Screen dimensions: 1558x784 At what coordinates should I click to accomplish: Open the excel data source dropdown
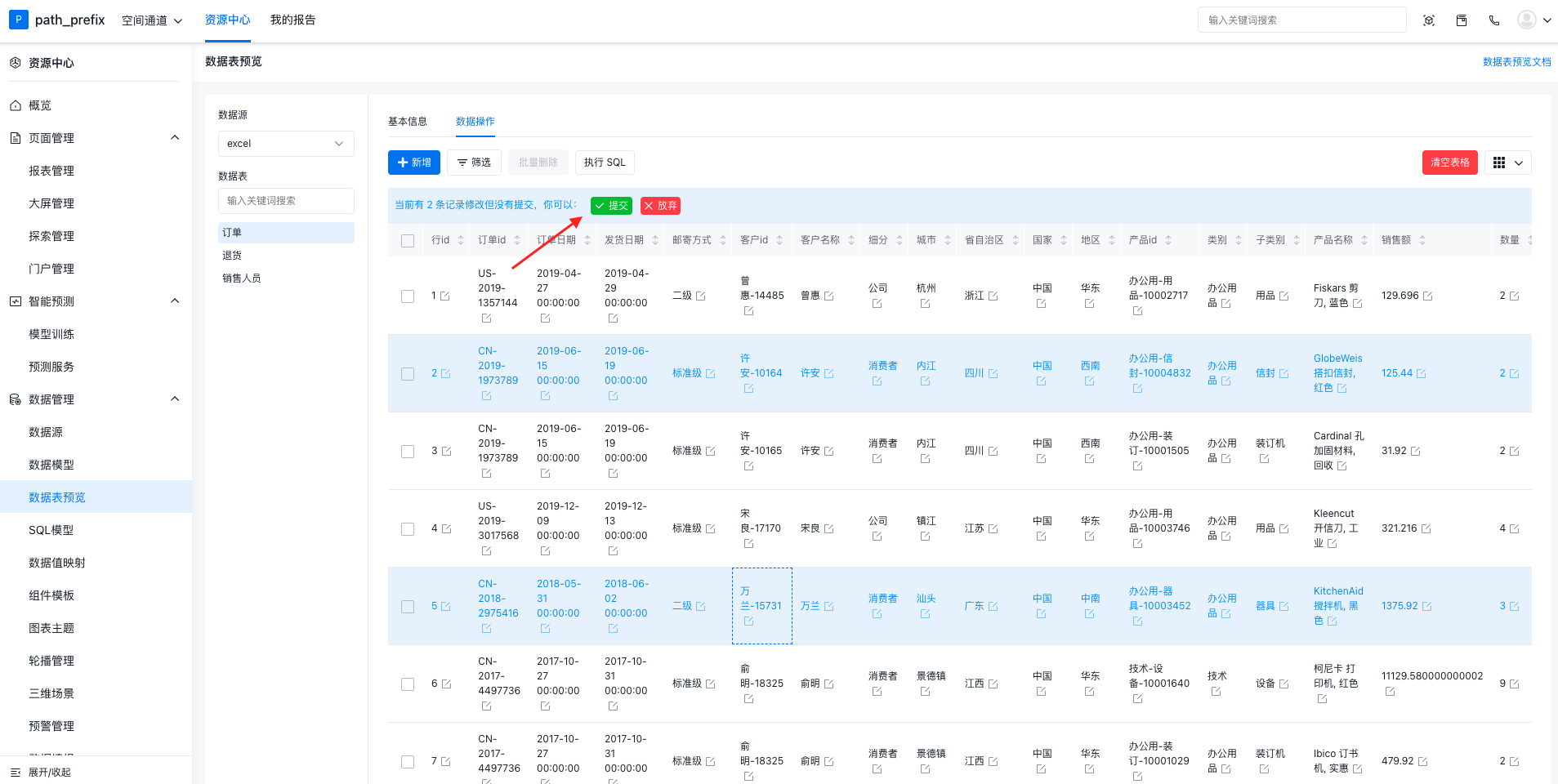pos(286,144)
